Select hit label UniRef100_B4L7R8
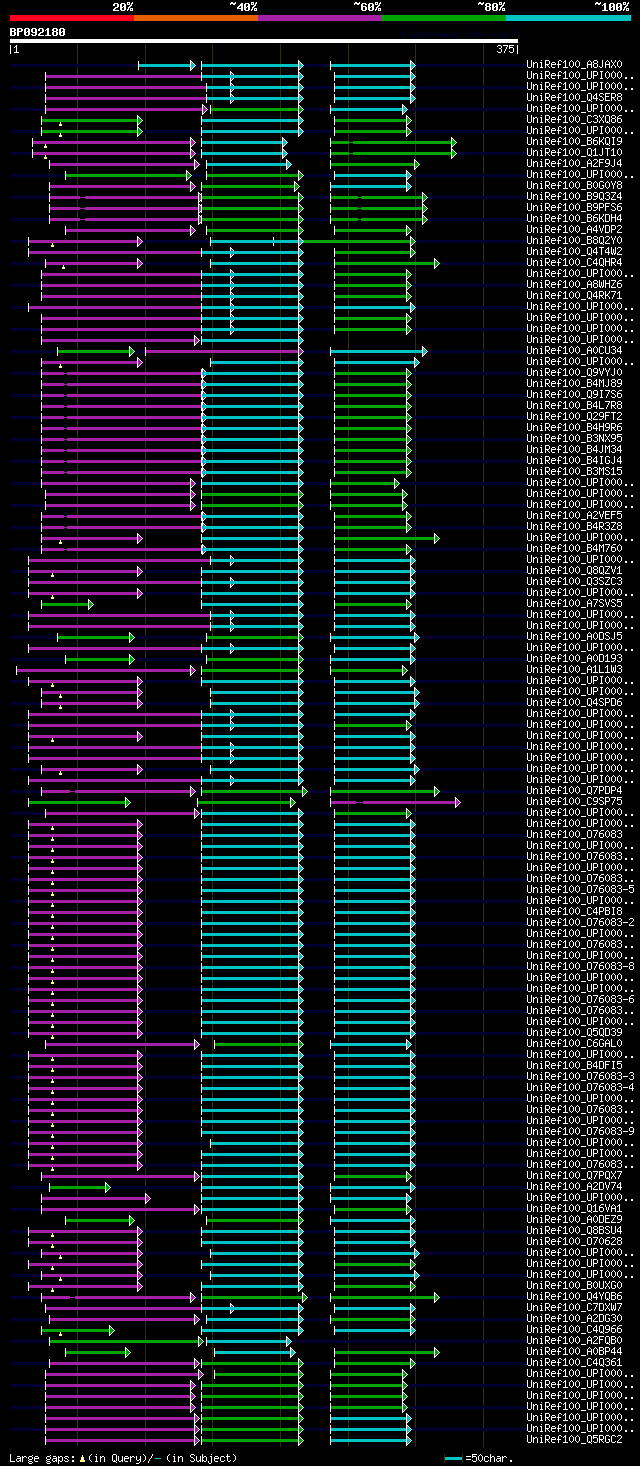This screenshot has height=1466, width=640. coord(575,406)
